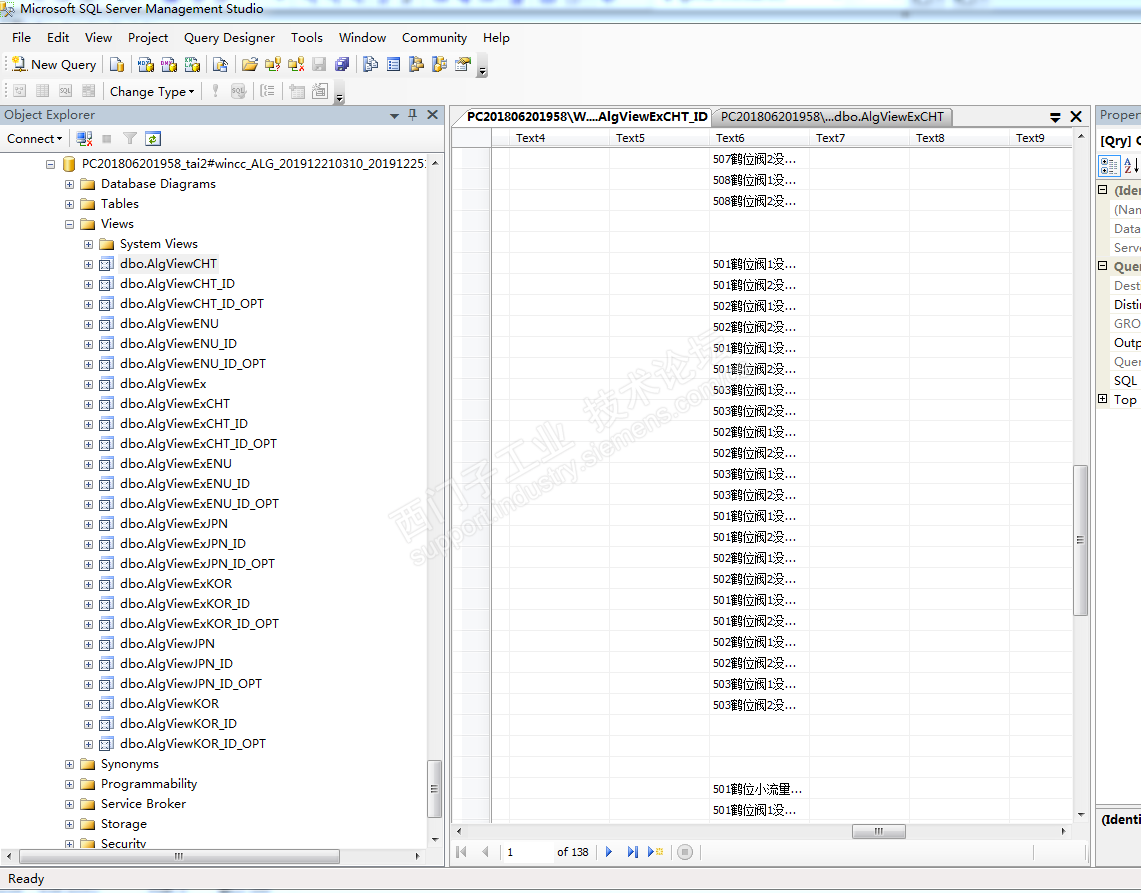Select the dbo.AlgViewExKOR_ID_OPT view

(x=199, y=624)
